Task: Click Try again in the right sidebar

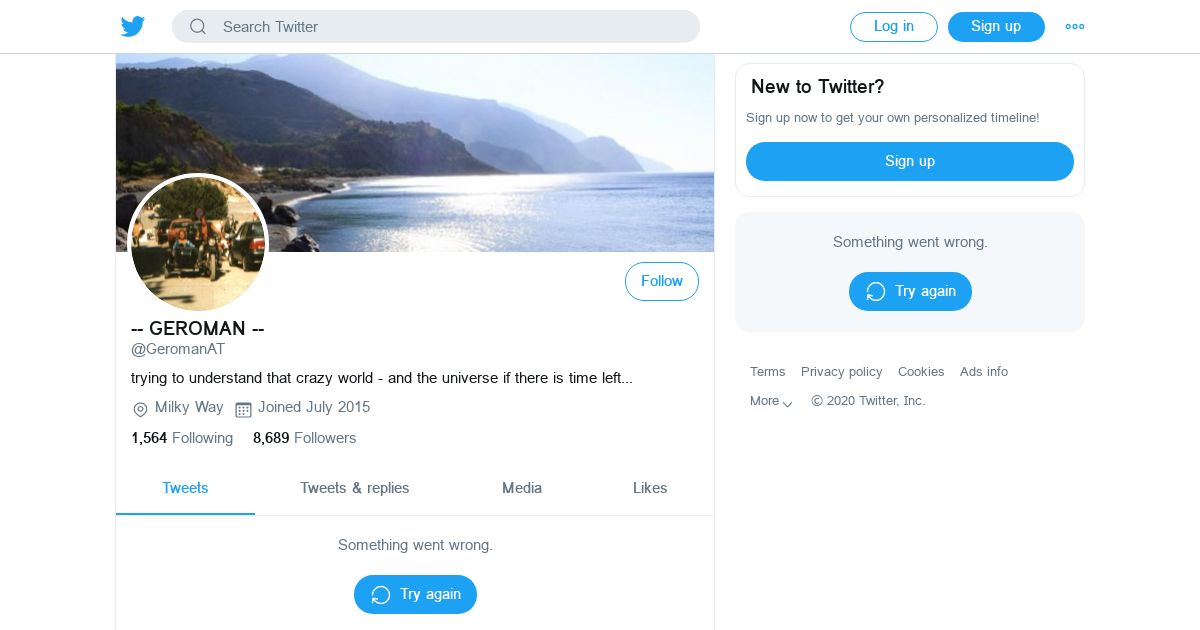Action: 910,291
